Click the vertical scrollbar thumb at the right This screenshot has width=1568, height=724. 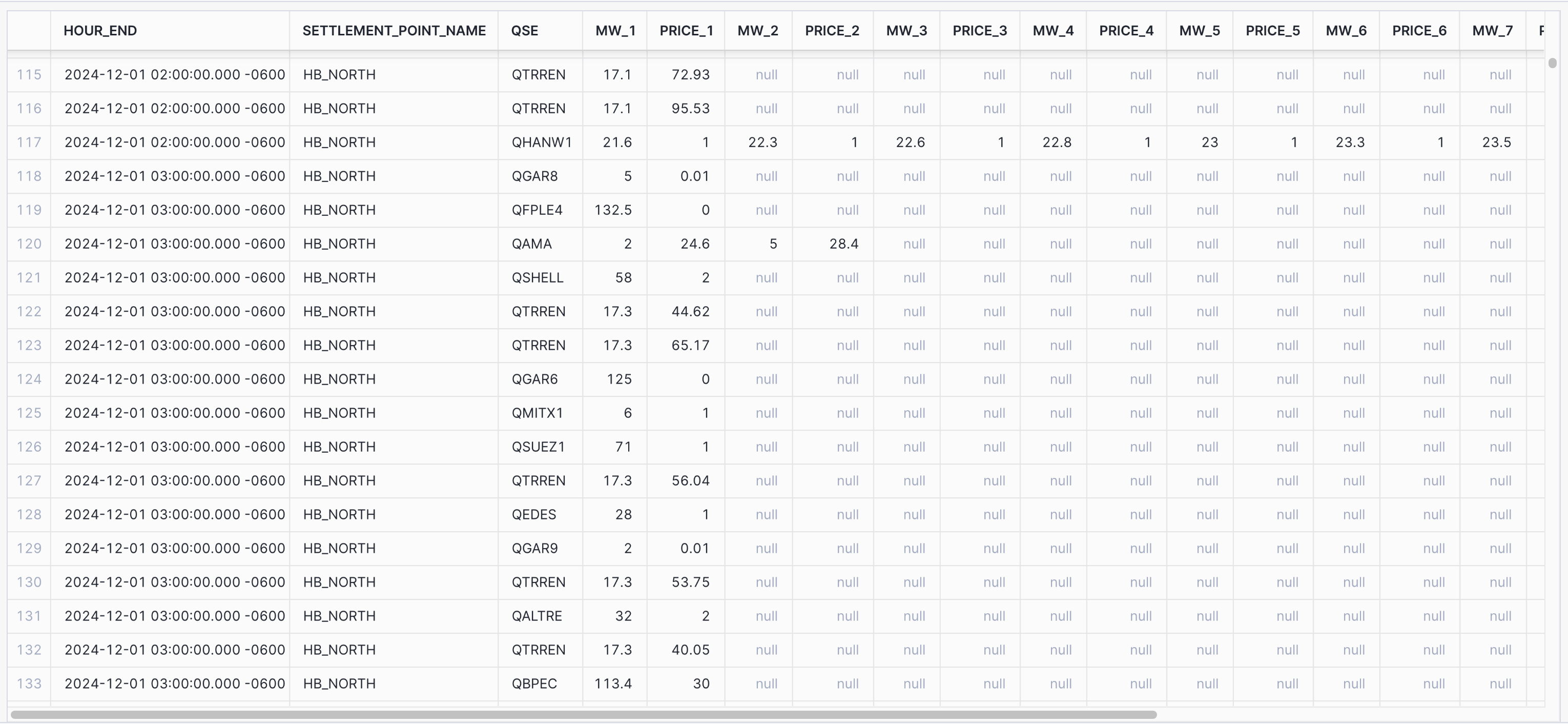[1552, 63]
